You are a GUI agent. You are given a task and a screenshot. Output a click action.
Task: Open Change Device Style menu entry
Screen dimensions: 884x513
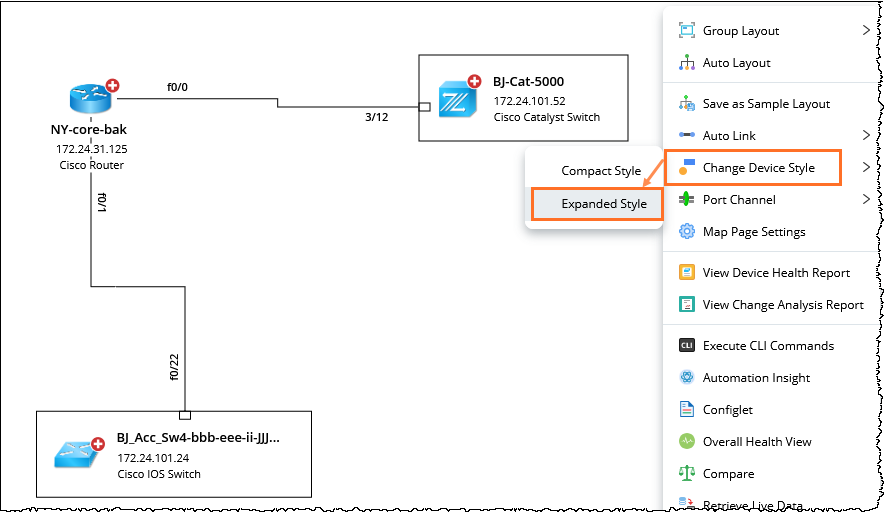758,168
